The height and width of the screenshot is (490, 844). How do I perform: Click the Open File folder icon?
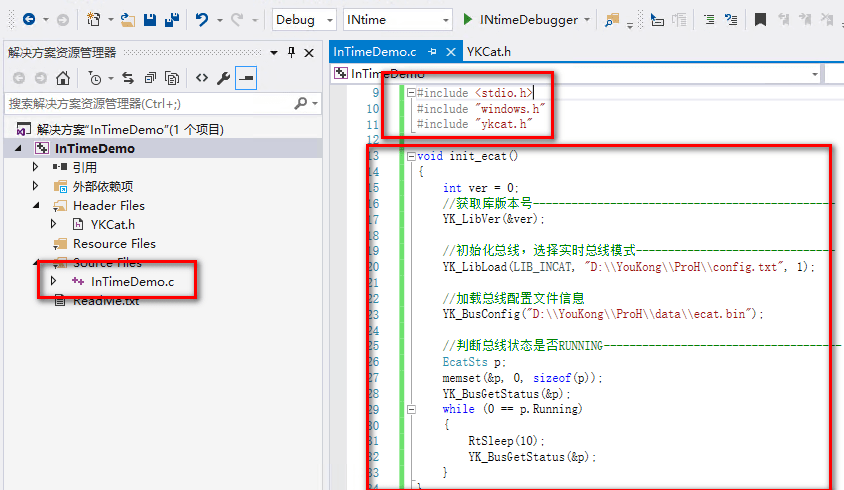pyautogui.click(x=128, y=20)
